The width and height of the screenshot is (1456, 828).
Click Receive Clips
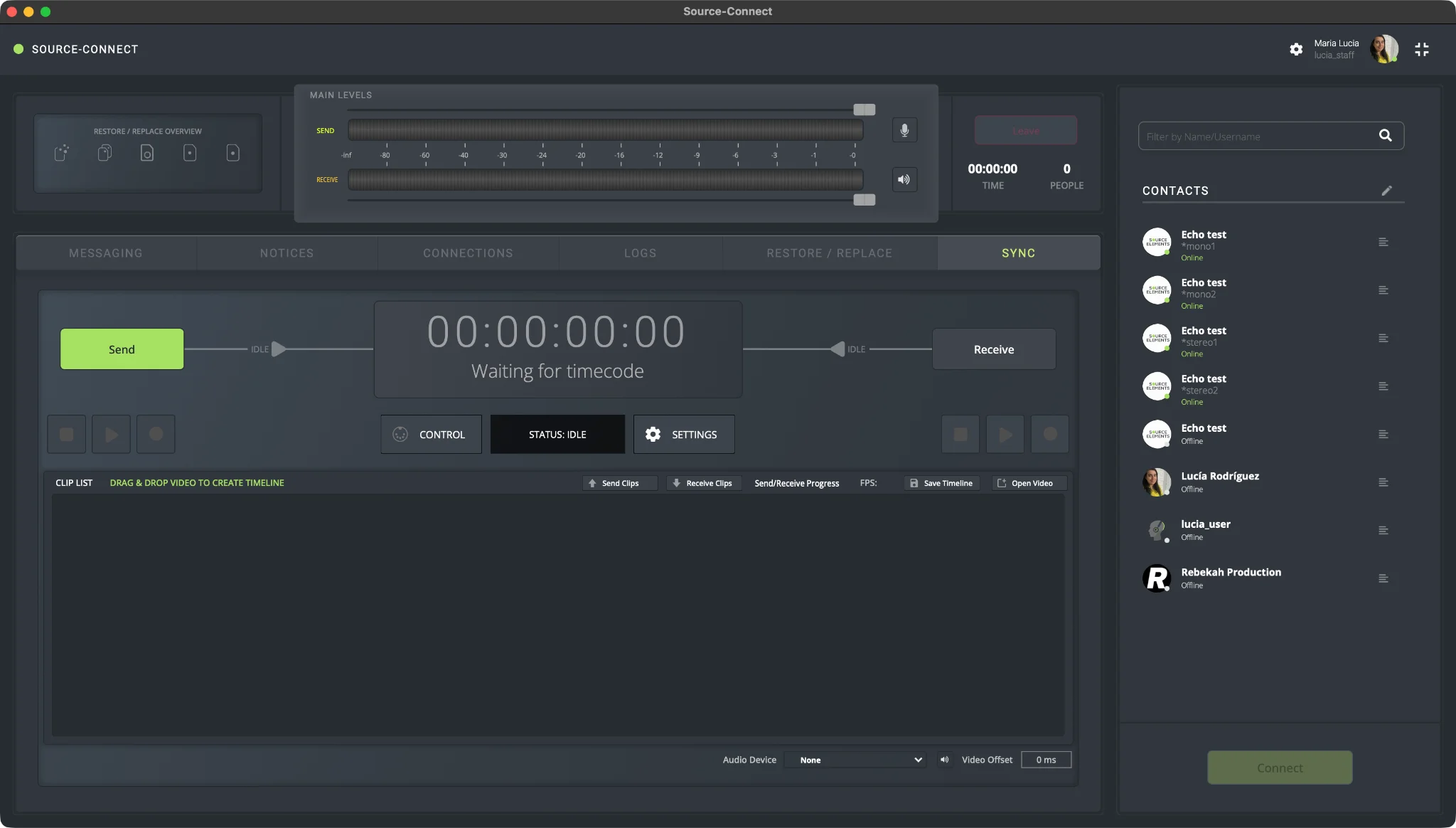pyautogui.click(x=704, y=483)
